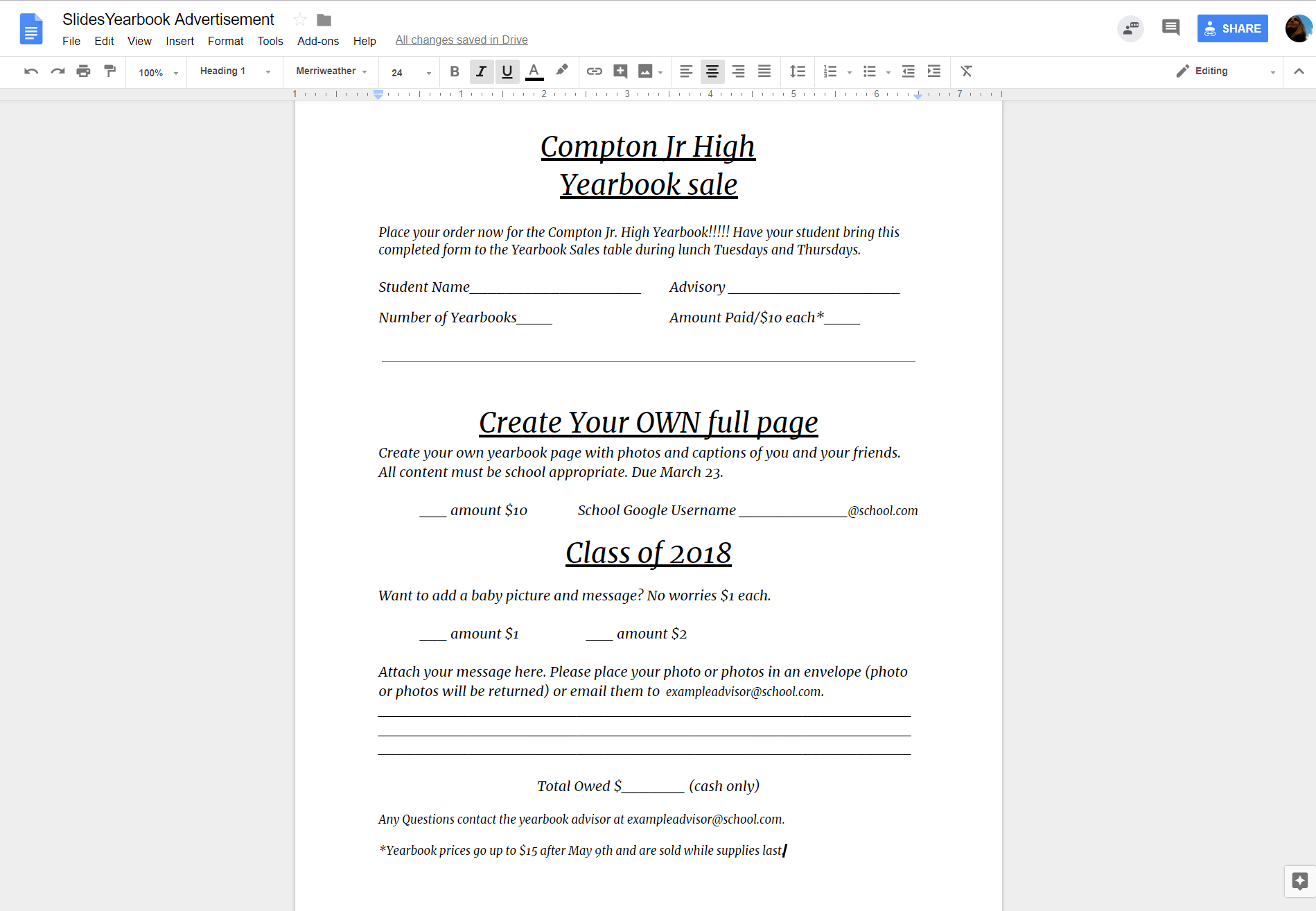This screenshot has height=911, width=1316.
Task: Center align the text
Action: (712, 71)
